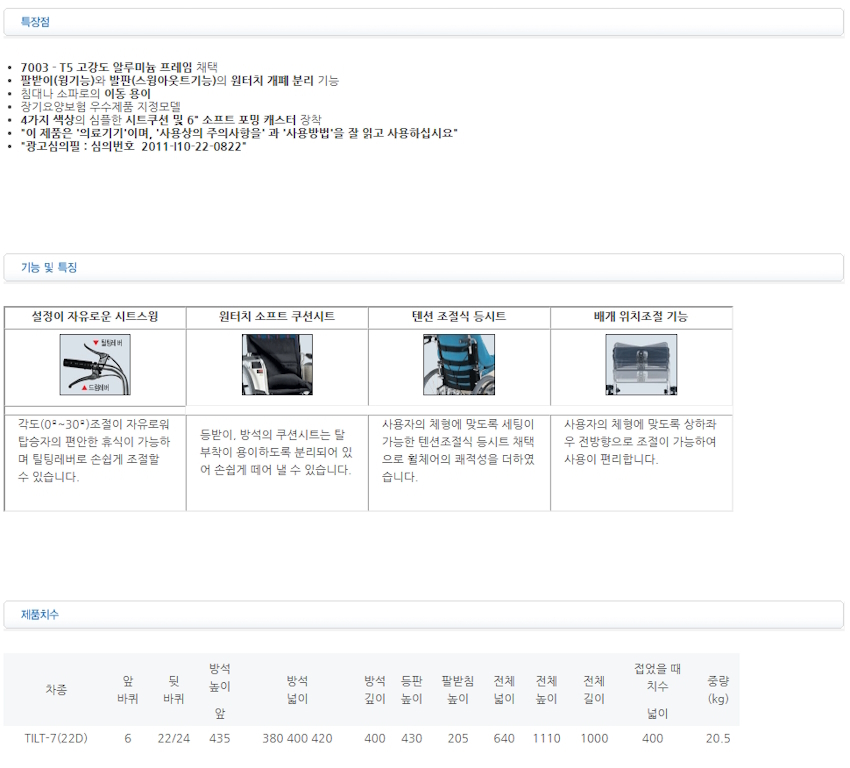Click the 20.5 weight value

click(717, 739)
